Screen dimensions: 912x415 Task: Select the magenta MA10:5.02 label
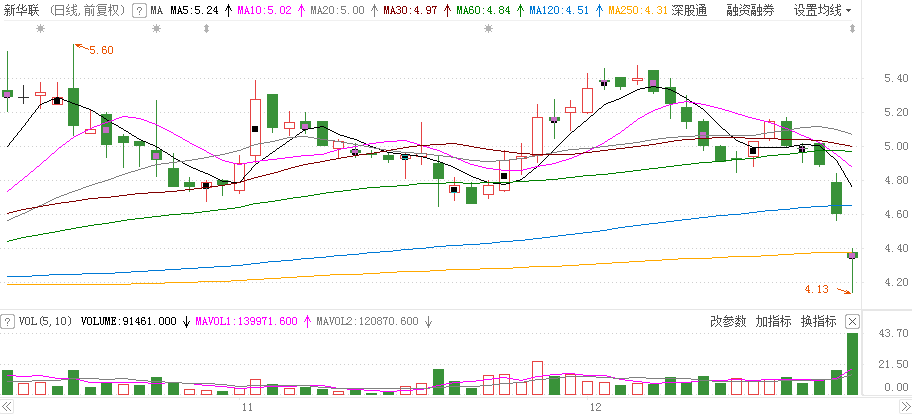[x=265, y=10]
